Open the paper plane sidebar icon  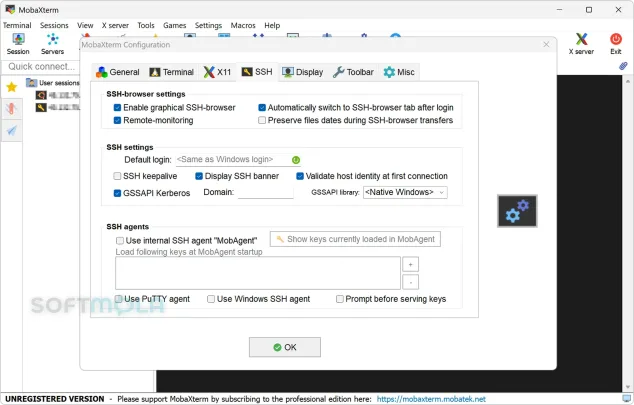pyautogui.click(x=12, y=131)
